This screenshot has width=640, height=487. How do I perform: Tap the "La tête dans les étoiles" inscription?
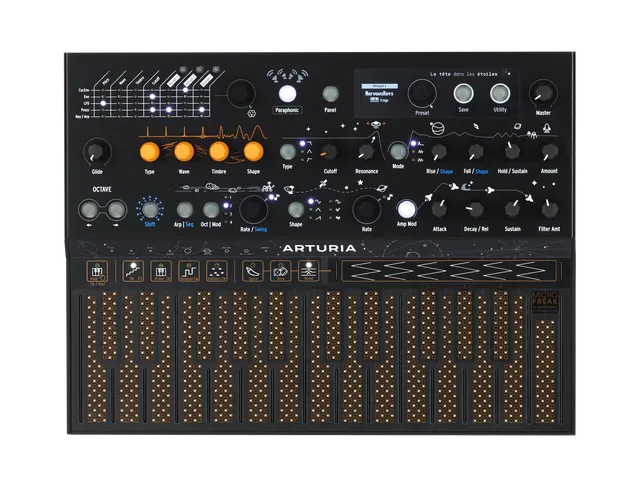(x=463, y=74)
